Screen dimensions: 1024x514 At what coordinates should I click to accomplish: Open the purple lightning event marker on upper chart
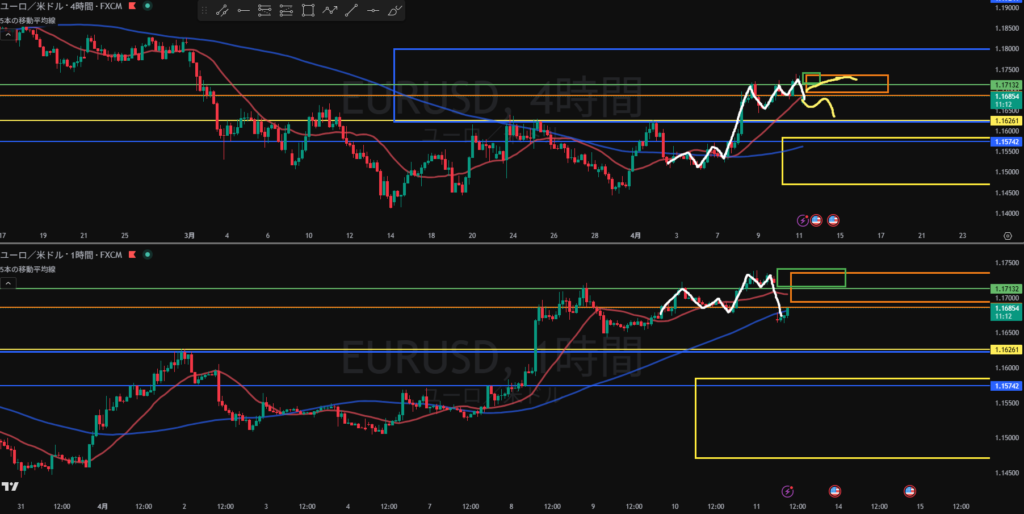pos(802,220)
